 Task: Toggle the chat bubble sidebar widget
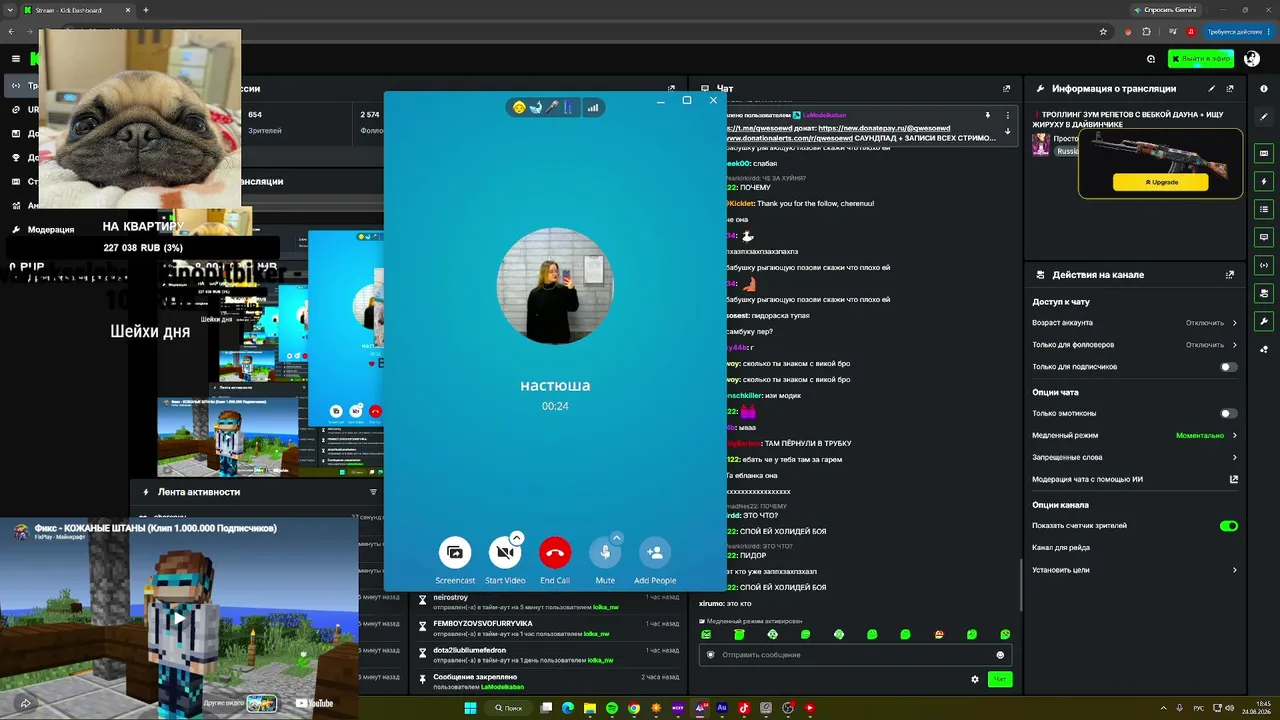[1264, 237]
